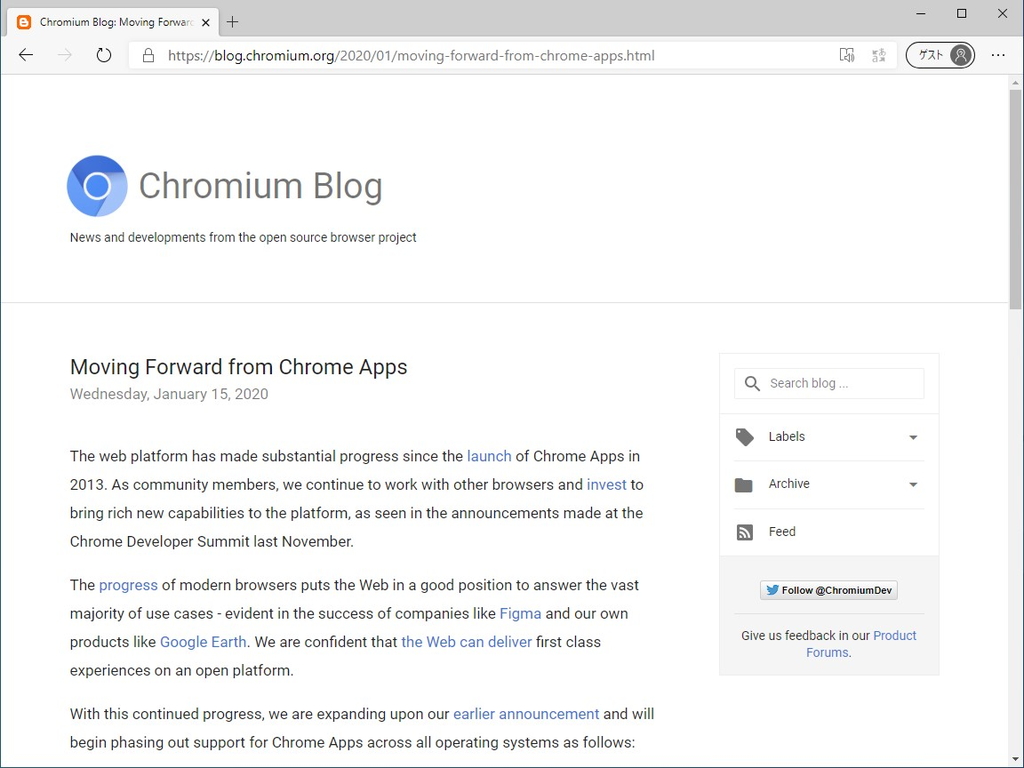Navigate back using the back arrow

coord(26,55)
